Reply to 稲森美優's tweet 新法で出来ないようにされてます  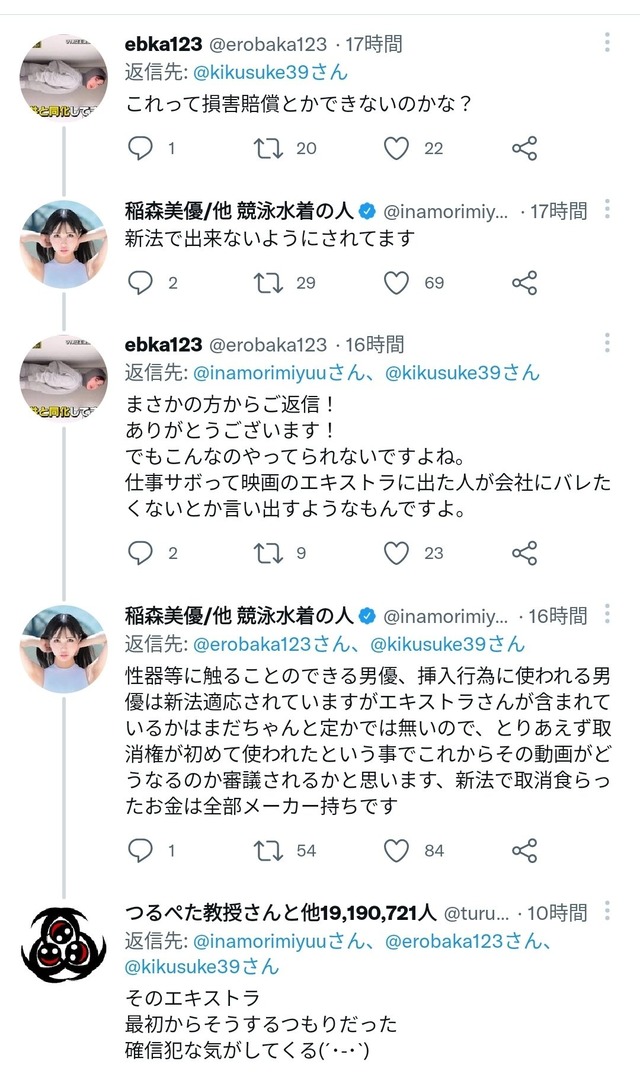(142, 283)
